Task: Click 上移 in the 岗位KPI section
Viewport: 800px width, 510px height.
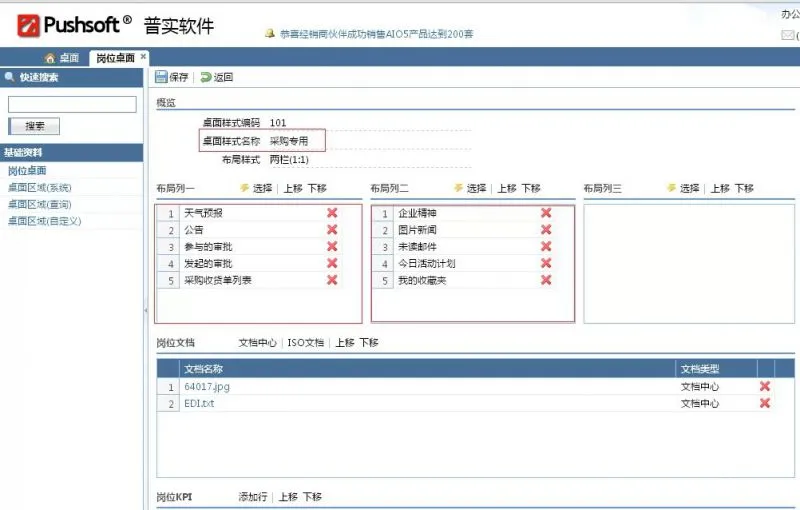Action: [x=288, y=497]
